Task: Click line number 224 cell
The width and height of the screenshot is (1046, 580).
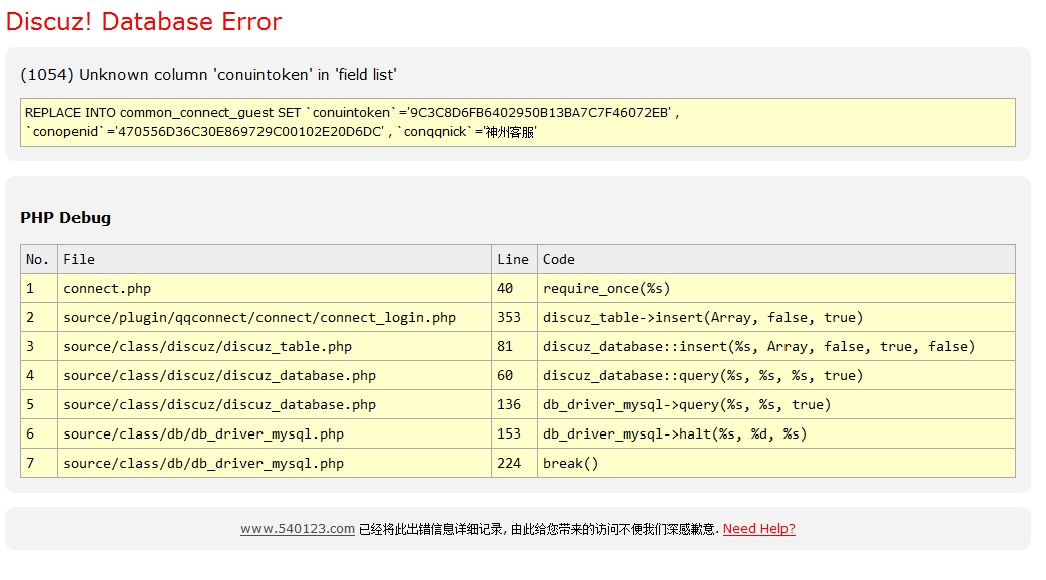Action: [509, 463]
